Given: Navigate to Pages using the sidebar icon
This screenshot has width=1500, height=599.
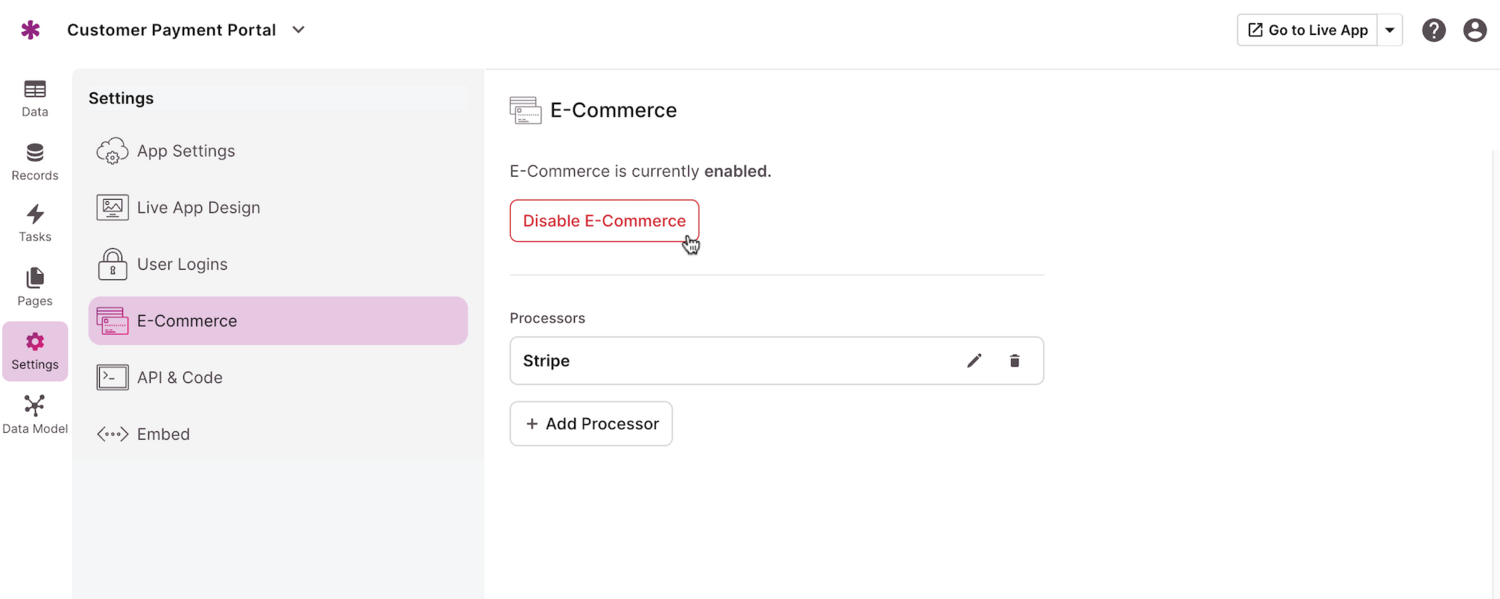Looking at the screenshot, I should click(x=34, y=286).
